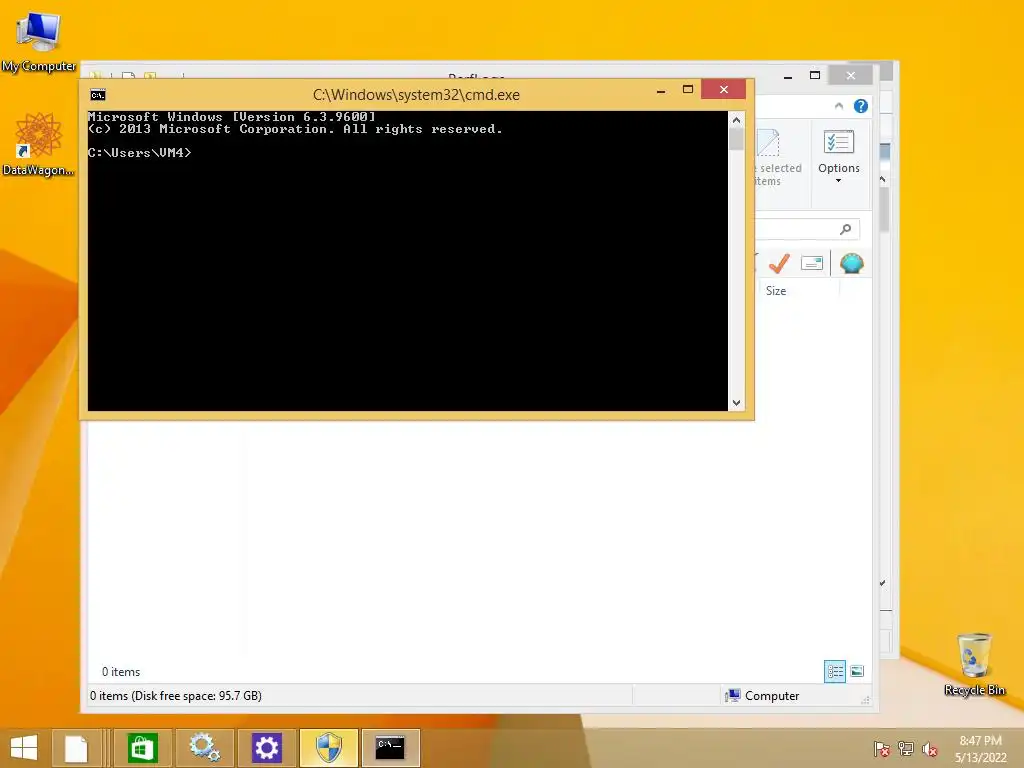Click the muted volume tray icon
The width and height of the screenshot is (1024, 768).
point(929,749)
